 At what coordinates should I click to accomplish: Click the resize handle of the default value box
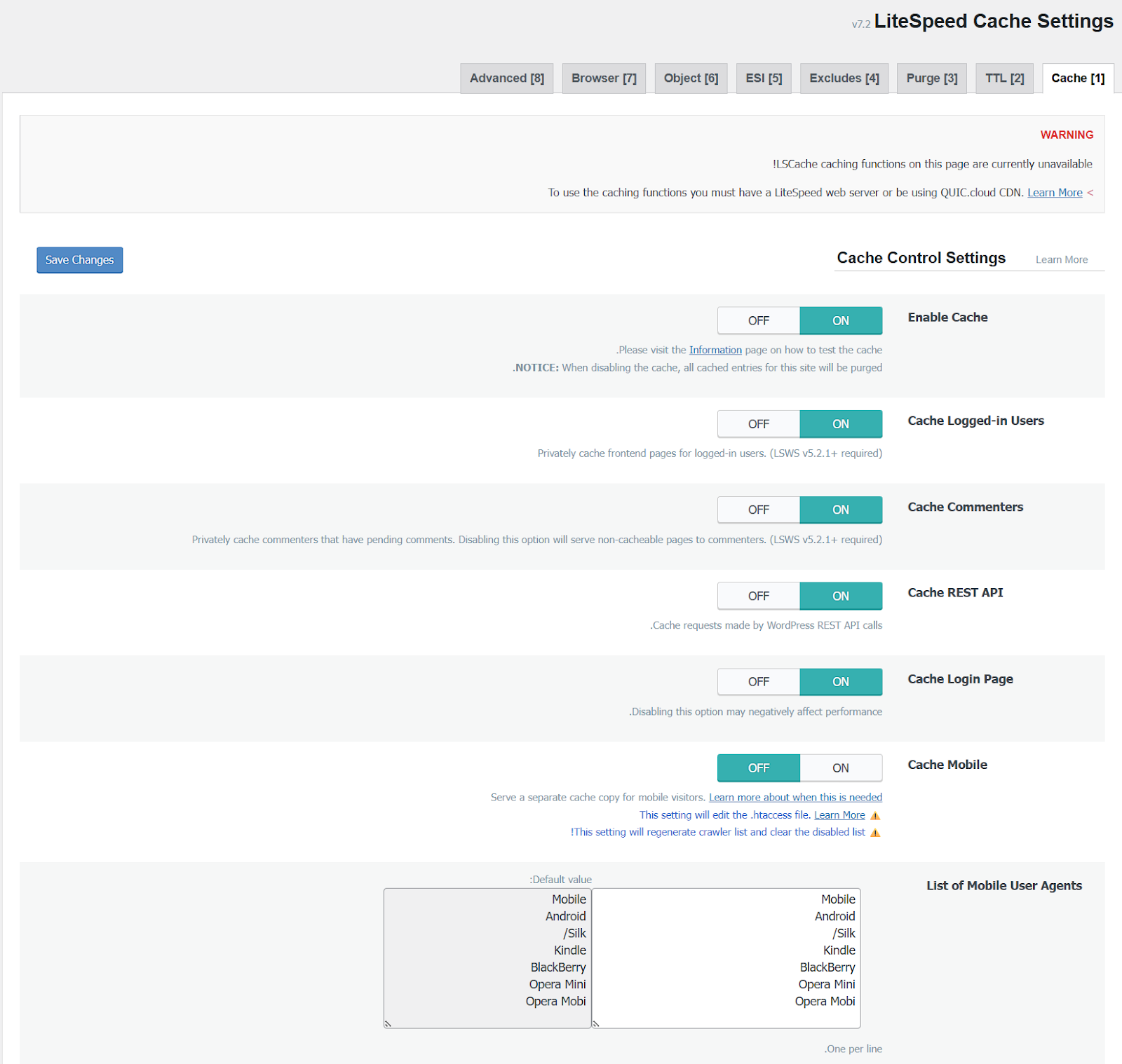388,1023
